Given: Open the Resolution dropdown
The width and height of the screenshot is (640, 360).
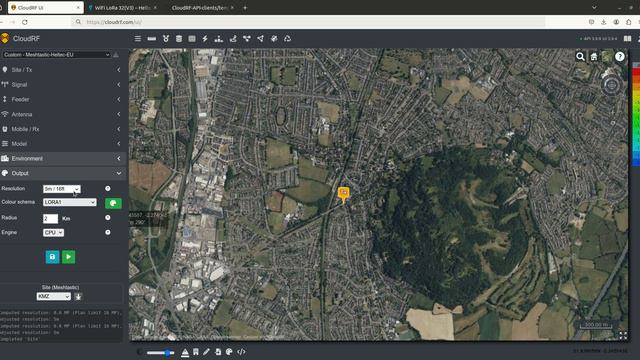Looking at the screenshot, I should [x=62, y=189].
